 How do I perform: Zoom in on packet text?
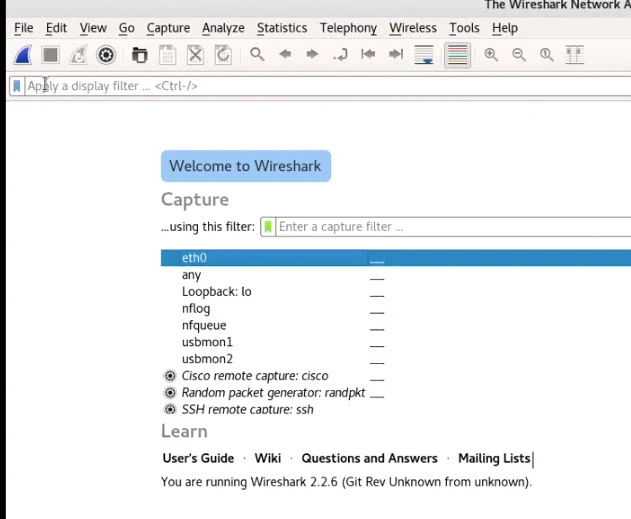(x=491, y=55)
